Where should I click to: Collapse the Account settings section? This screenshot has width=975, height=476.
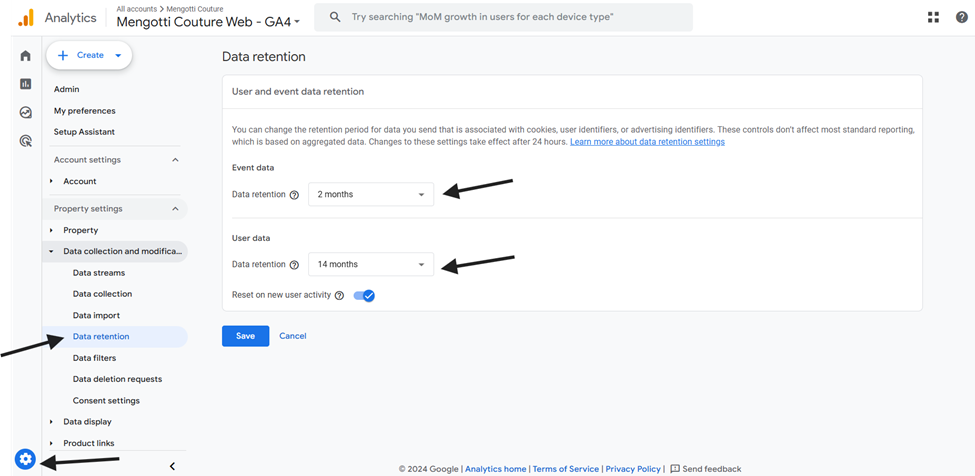click(x=175, y=160)
